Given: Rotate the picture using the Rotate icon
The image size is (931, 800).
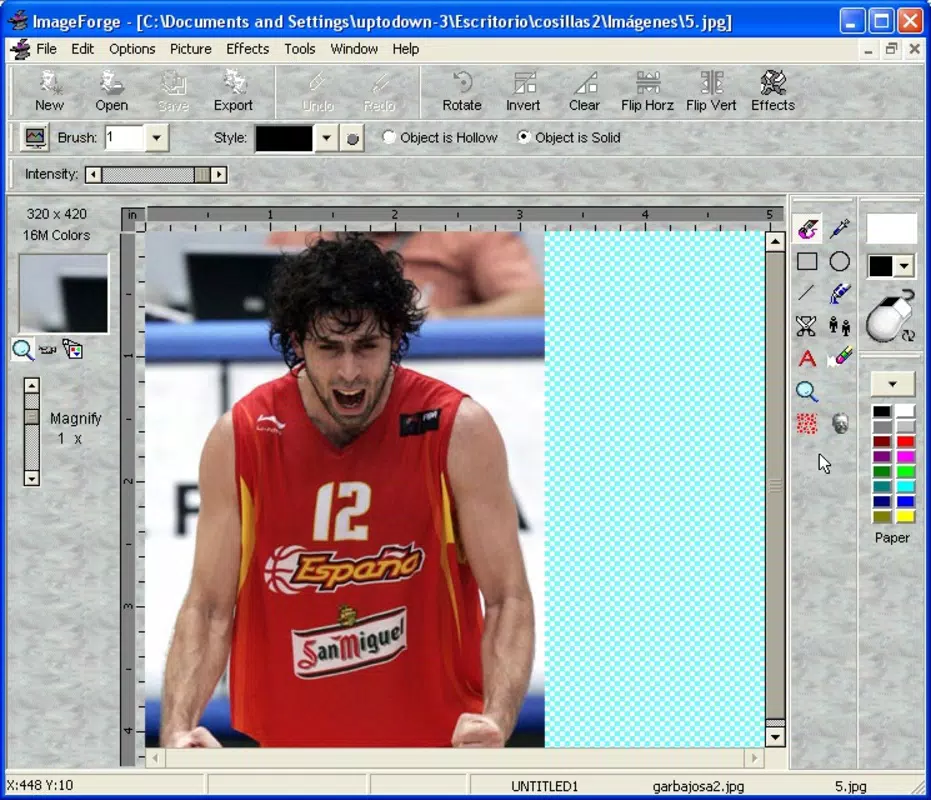Looking at the screenshot, I should point(462,91).
